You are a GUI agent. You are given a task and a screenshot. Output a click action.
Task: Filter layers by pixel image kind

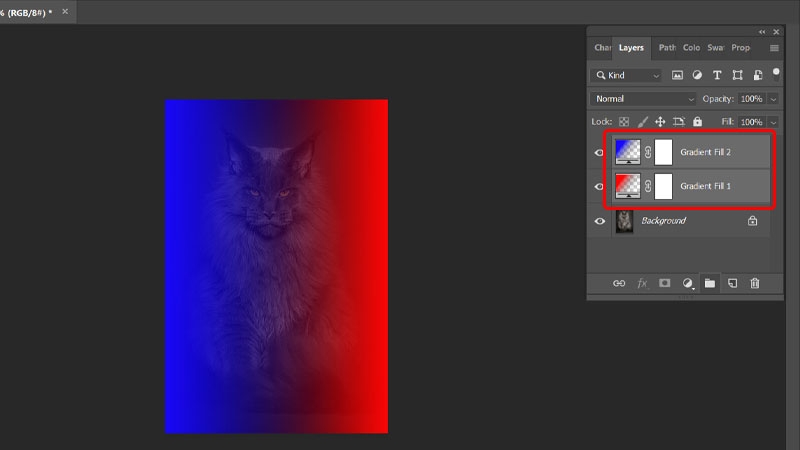[677, 76]
